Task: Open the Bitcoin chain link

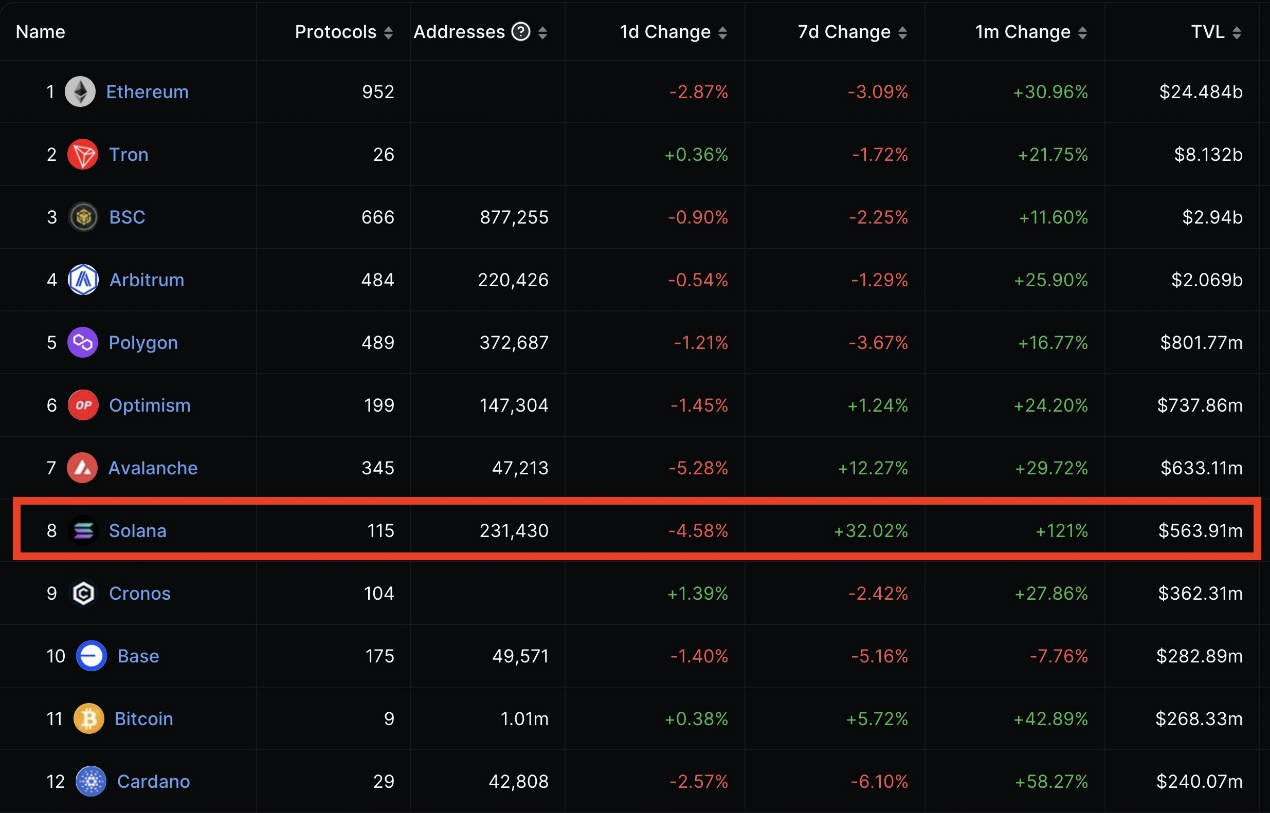Action: click(144, 719)
